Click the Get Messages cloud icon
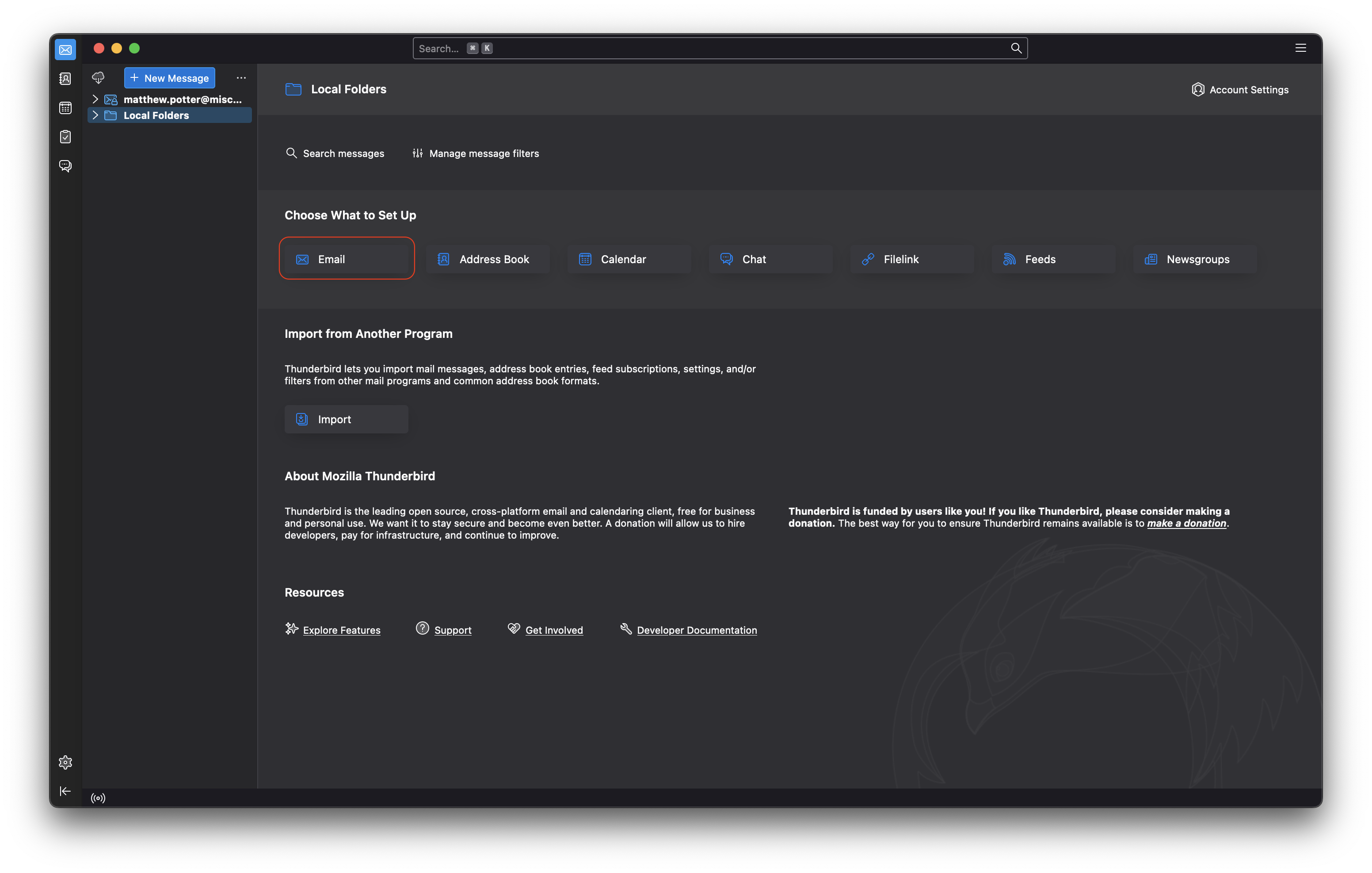Screen dimensions: 1372x873 click(x=98, y=77)
